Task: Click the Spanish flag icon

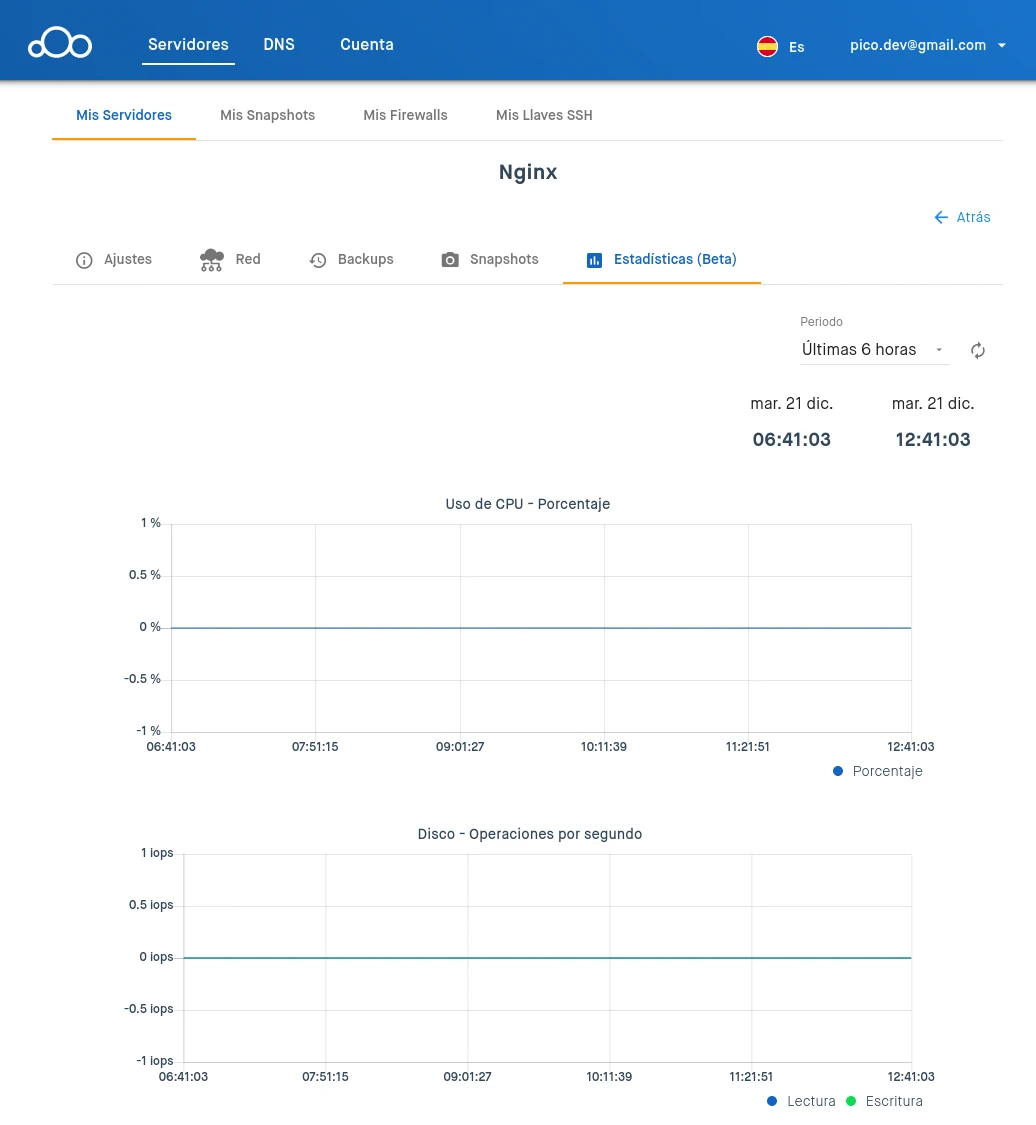Action: click(767, 46)
